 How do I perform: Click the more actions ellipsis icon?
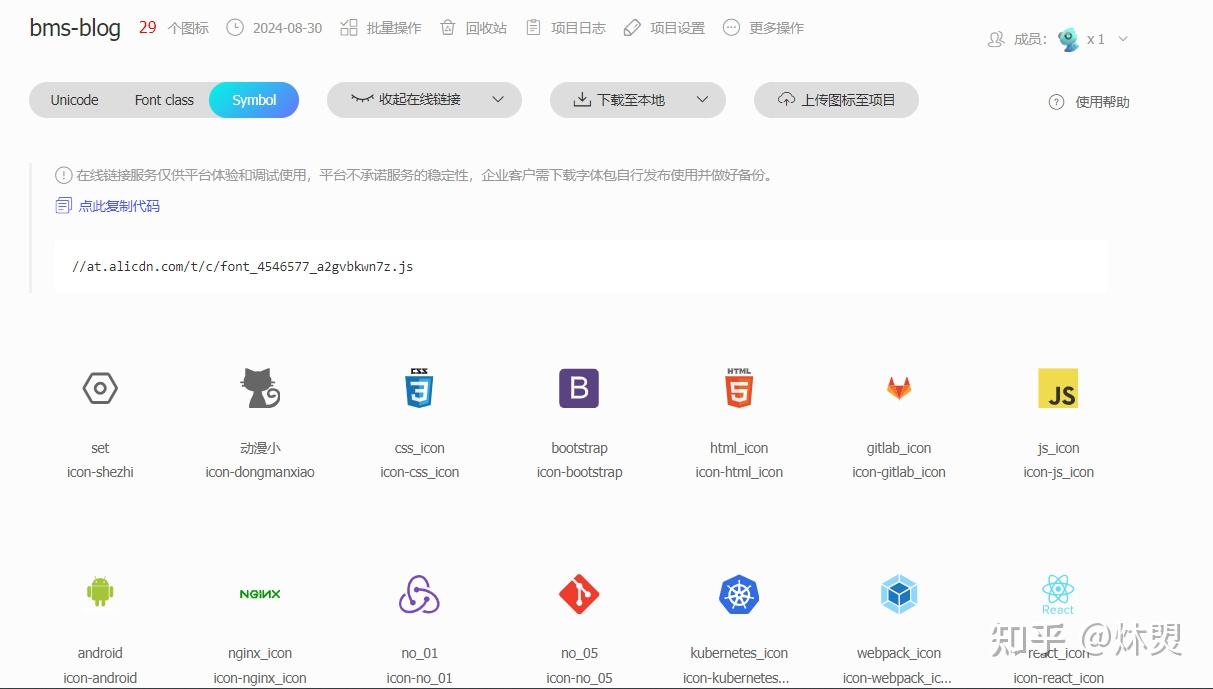[731, 27]
